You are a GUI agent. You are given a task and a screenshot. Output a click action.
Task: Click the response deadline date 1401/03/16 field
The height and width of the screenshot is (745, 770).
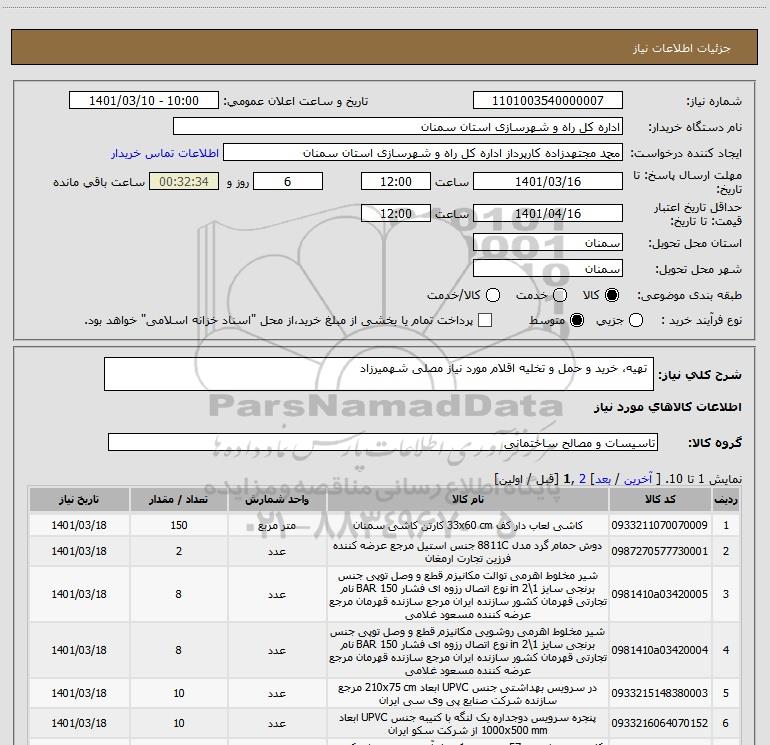click(x=548, y=181)
